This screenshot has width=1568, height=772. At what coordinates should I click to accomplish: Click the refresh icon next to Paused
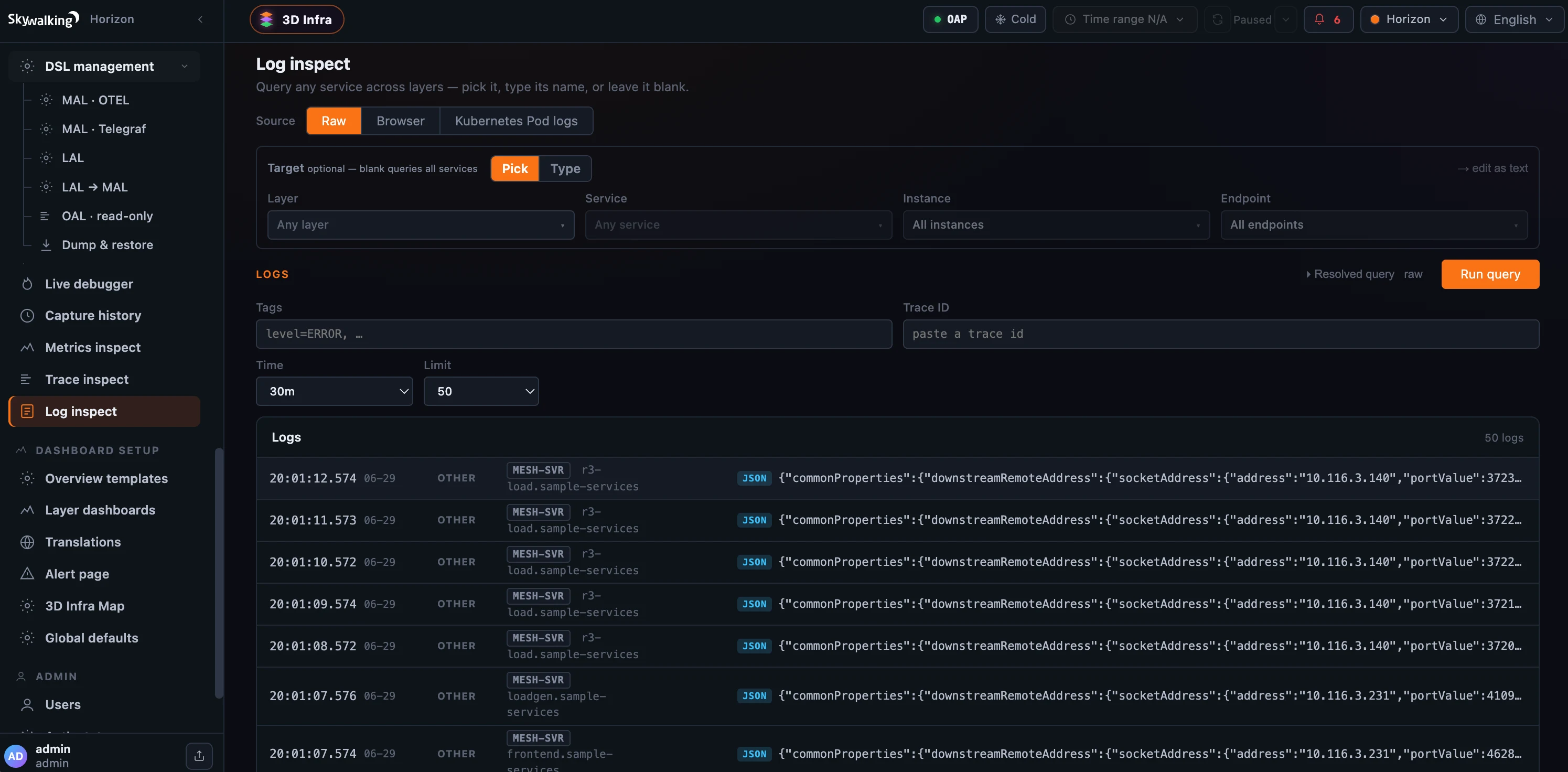coord(1217,19)
